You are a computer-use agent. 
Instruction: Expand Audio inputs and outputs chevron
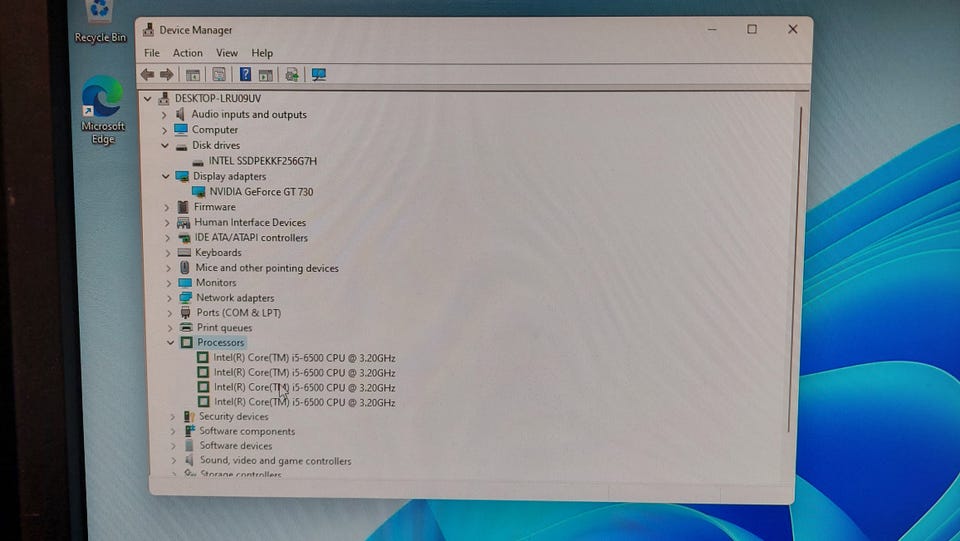coord(163,114)
